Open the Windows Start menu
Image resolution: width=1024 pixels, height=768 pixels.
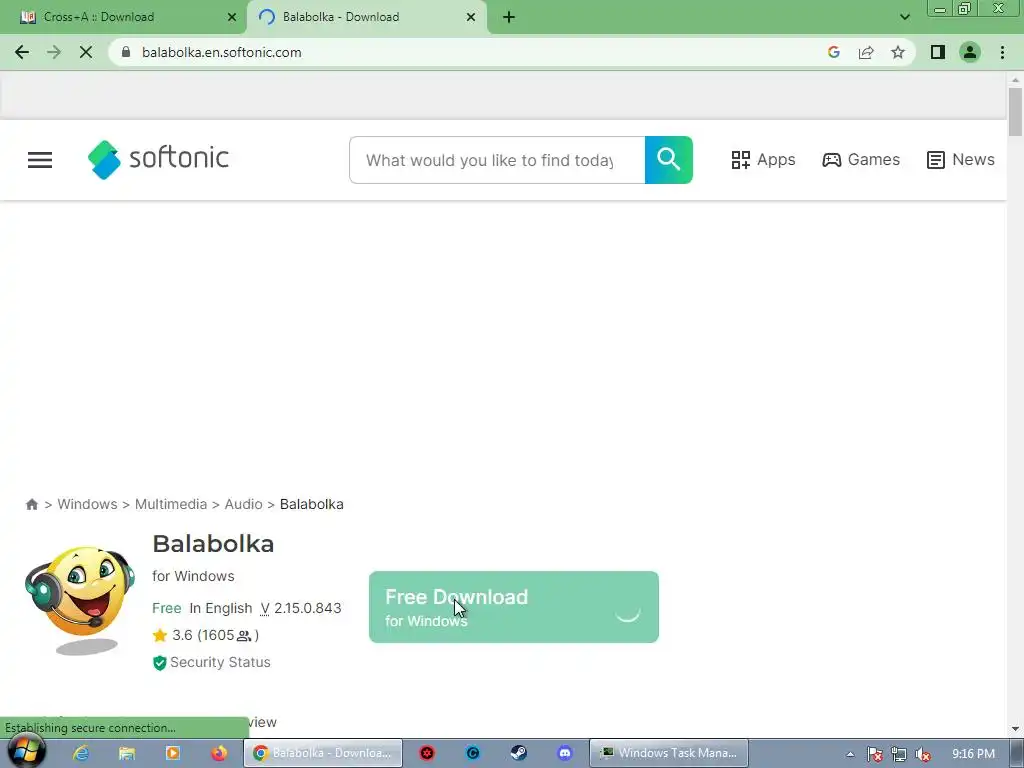[26, 751]
